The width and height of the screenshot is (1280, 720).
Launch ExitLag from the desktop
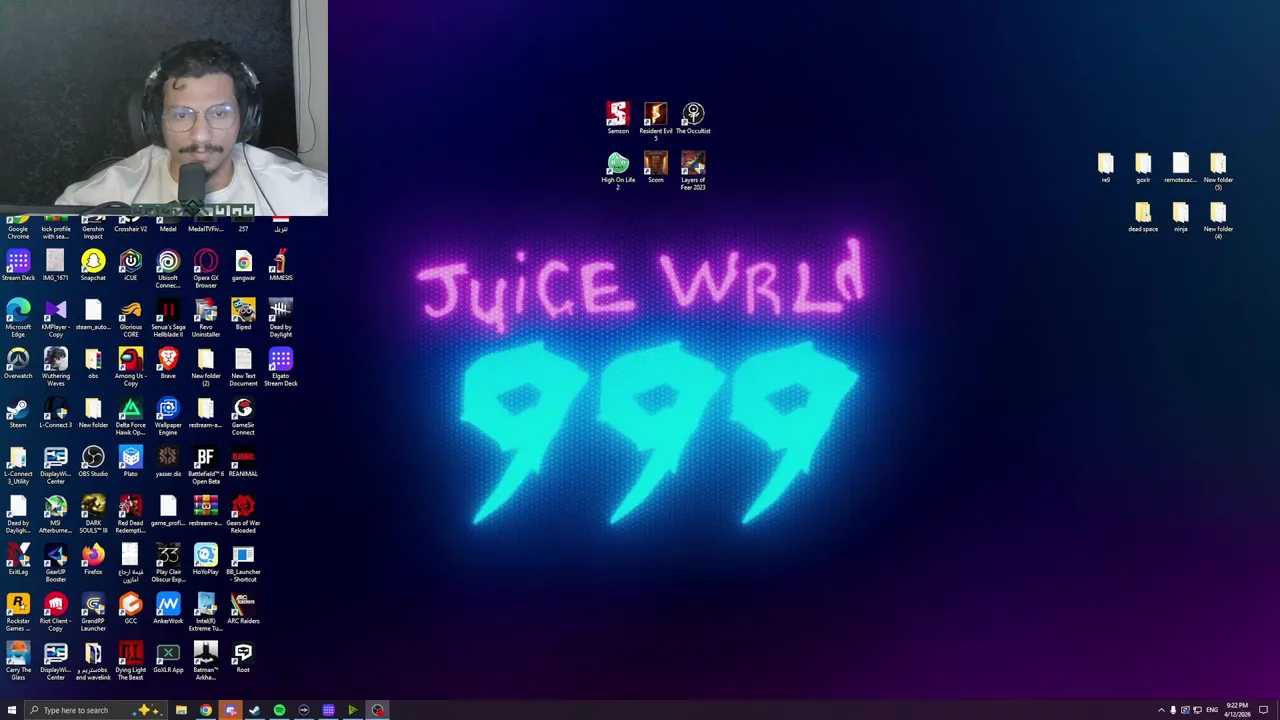tap(18, 557)
